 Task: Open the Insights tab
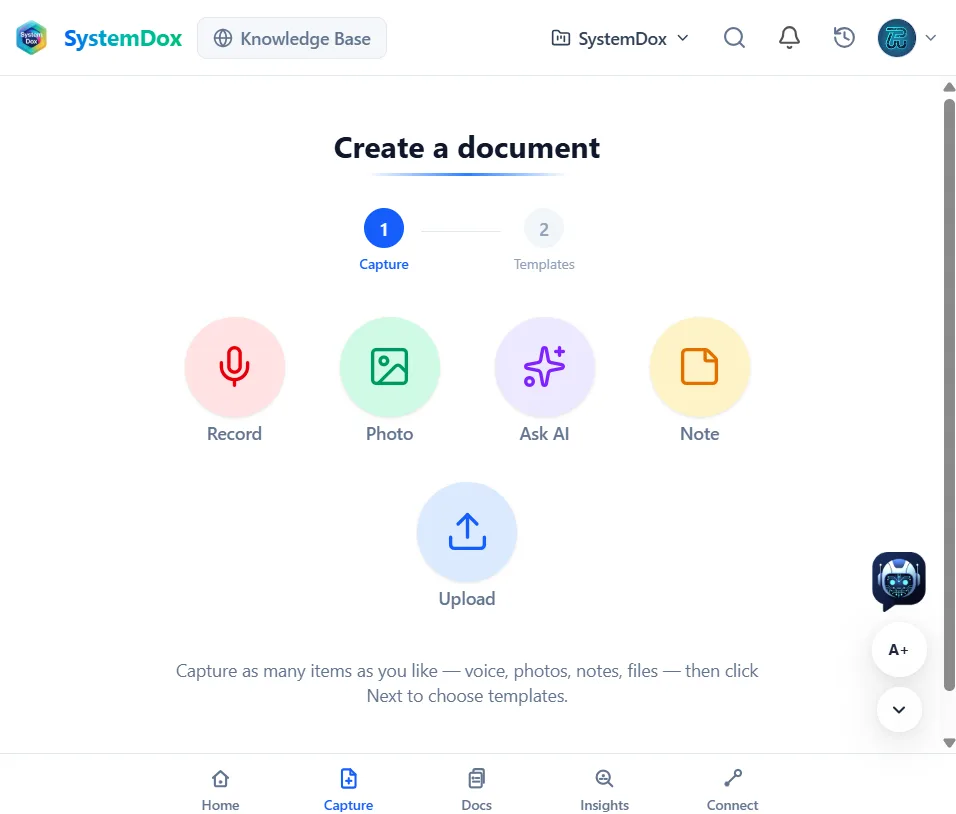tap(604, 790)
